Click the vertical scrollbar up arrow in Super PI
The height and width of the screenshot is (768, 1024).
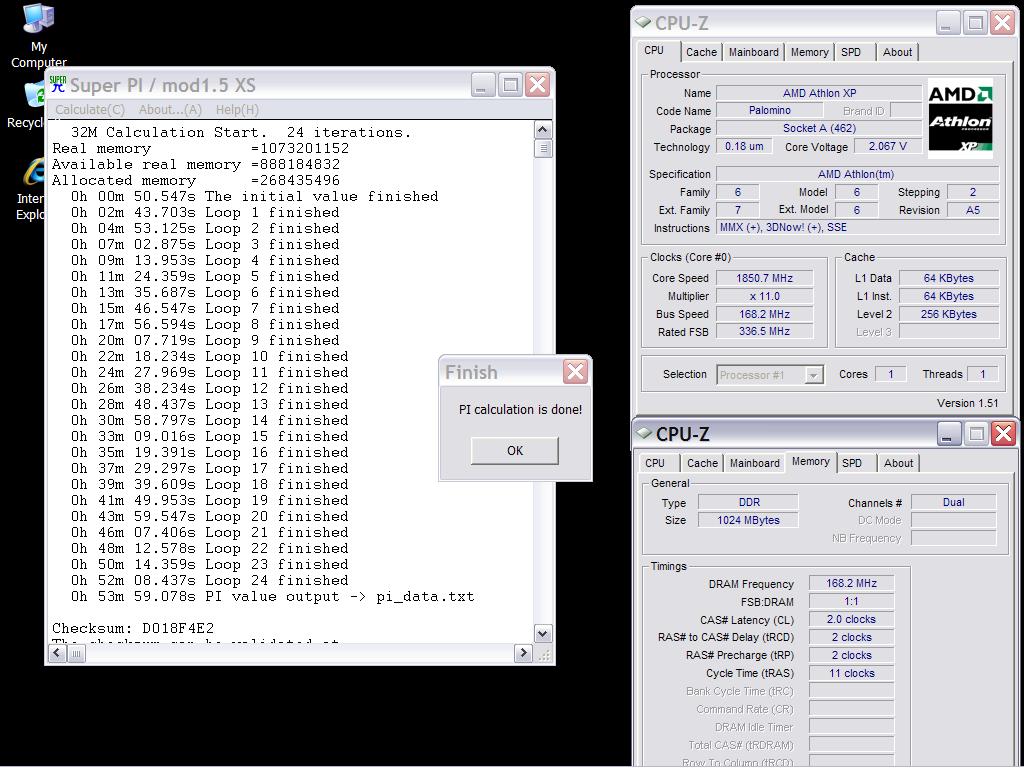pos(543,129)
